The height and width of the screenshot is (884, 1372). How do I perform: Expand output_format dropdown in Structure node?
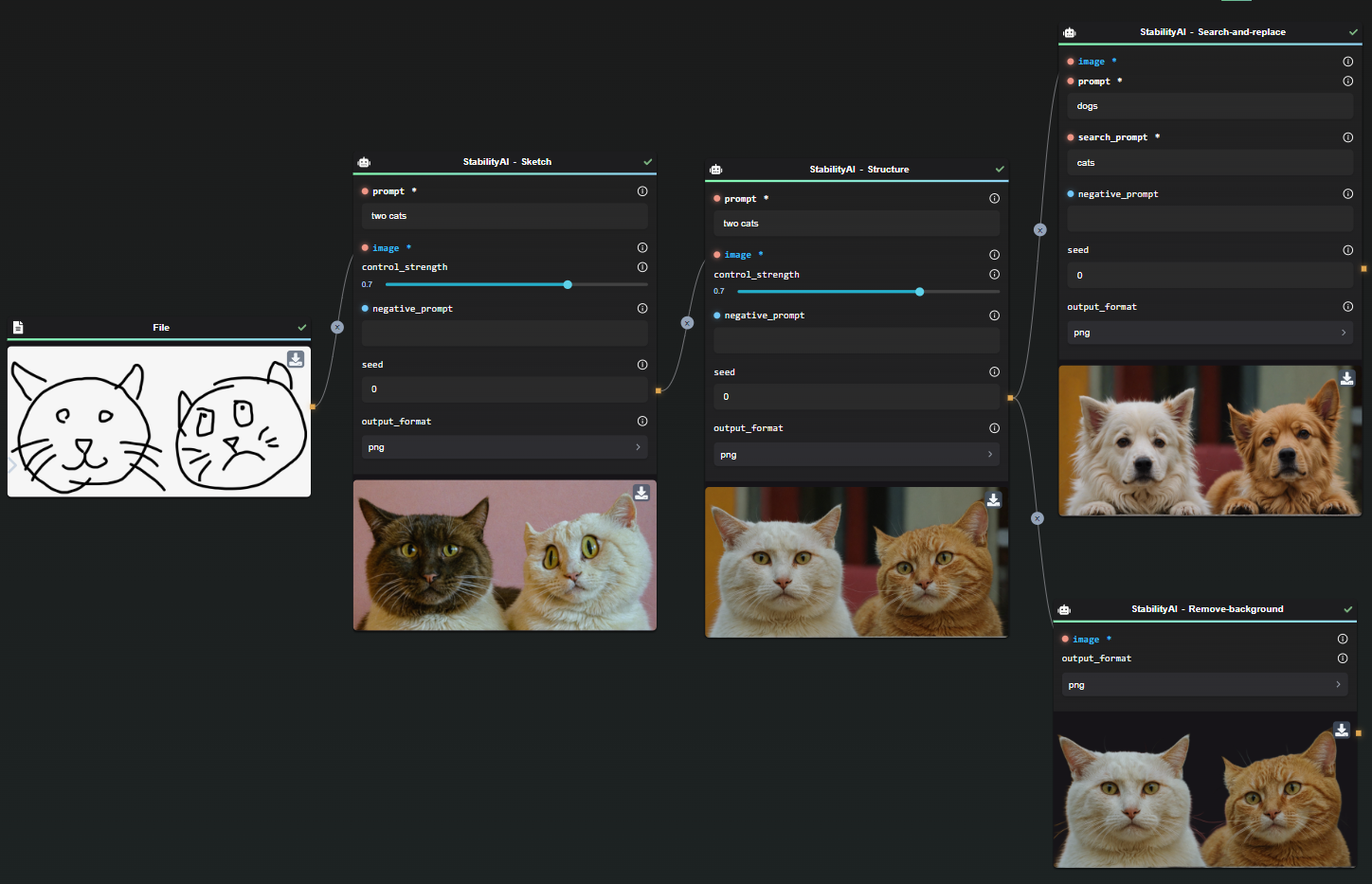(856, 455)
